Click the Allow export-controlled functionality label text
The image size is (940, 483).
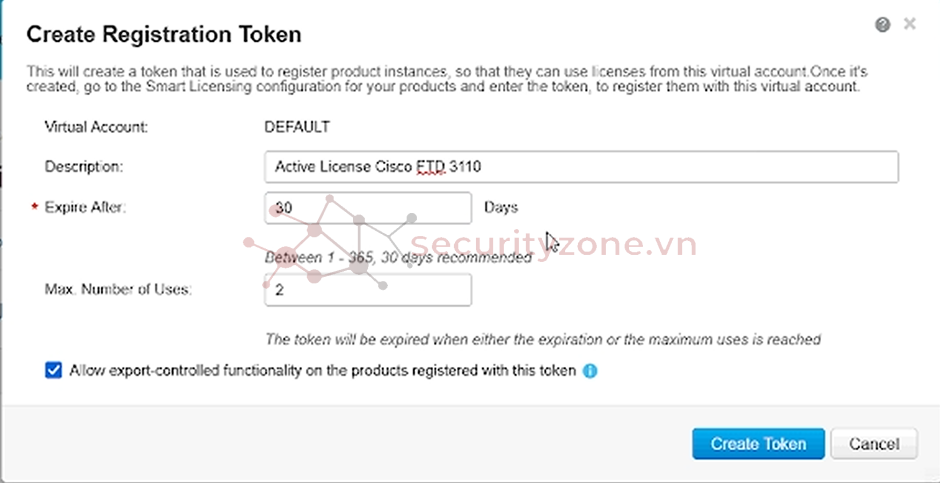coord(322,371)
